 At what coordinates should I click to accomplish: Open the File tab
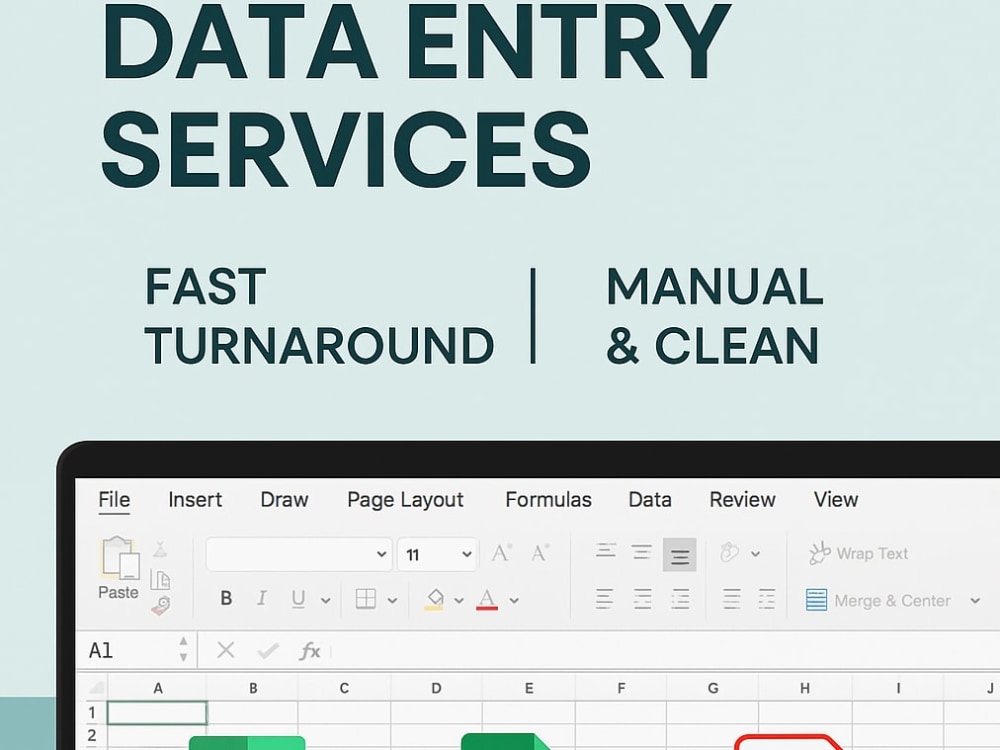coord(114,499)
